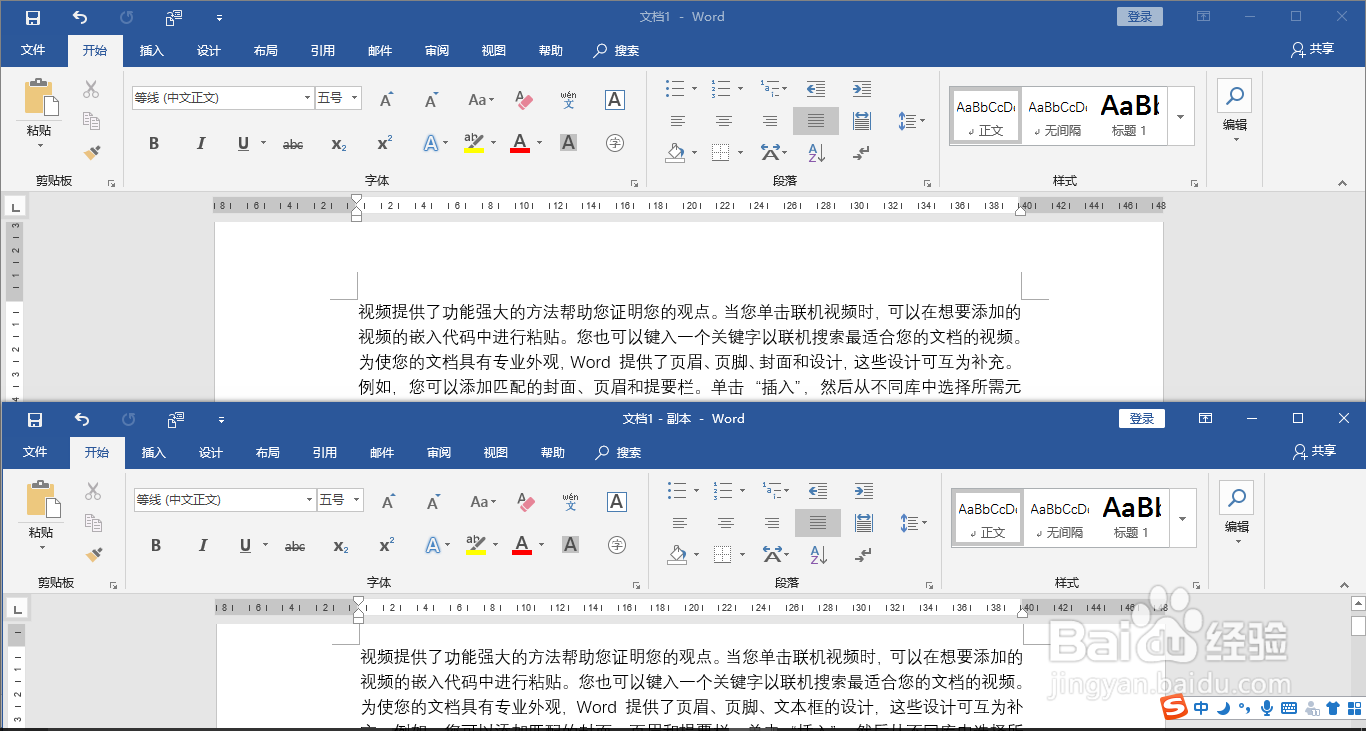
Task: Click Save icon in 文档1 window
Action: point(33,17)
